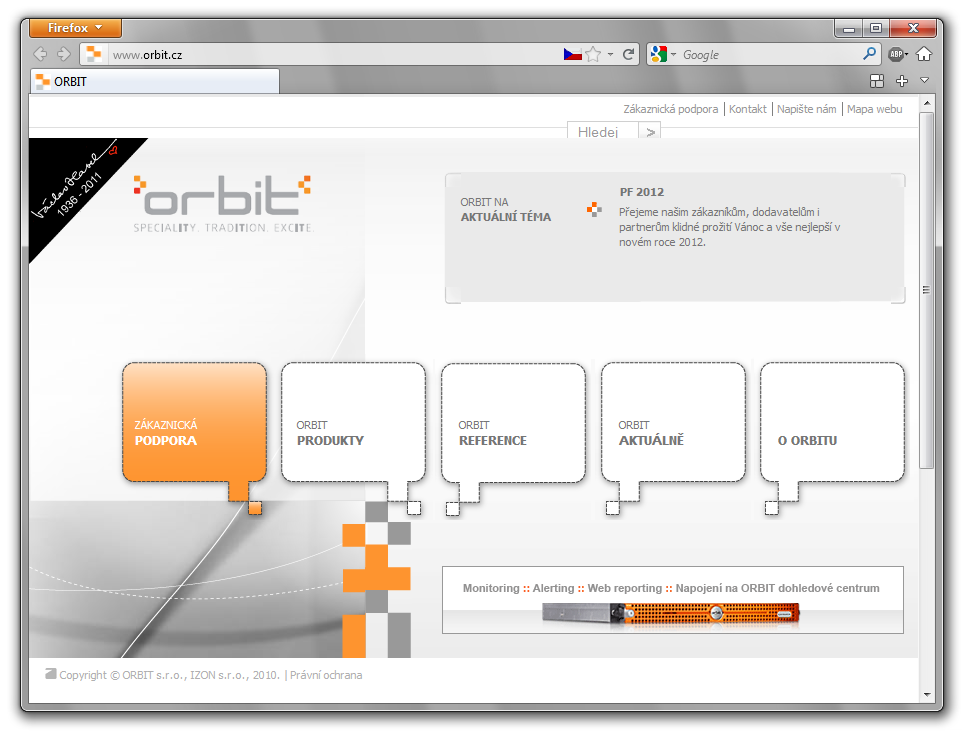Image resolution: width=970 pixels, height=733 pixels.
Task: Click the orbit logo
Action: coord(223,204)
